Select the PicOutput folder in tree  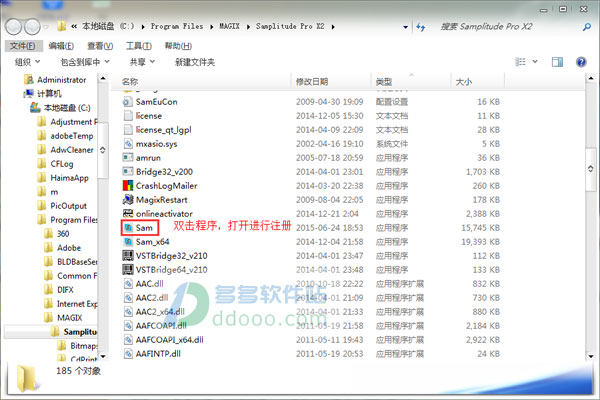[68, 206]
